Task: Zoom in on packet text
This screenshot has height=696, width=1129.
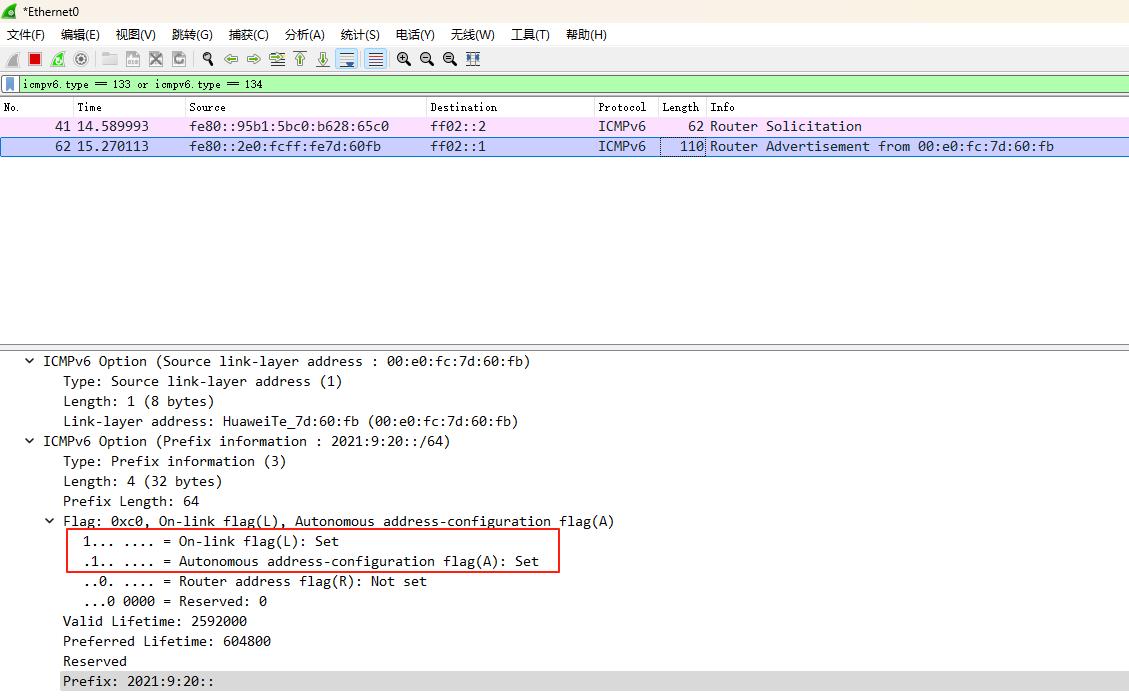Action: click(x=404, y=59)
